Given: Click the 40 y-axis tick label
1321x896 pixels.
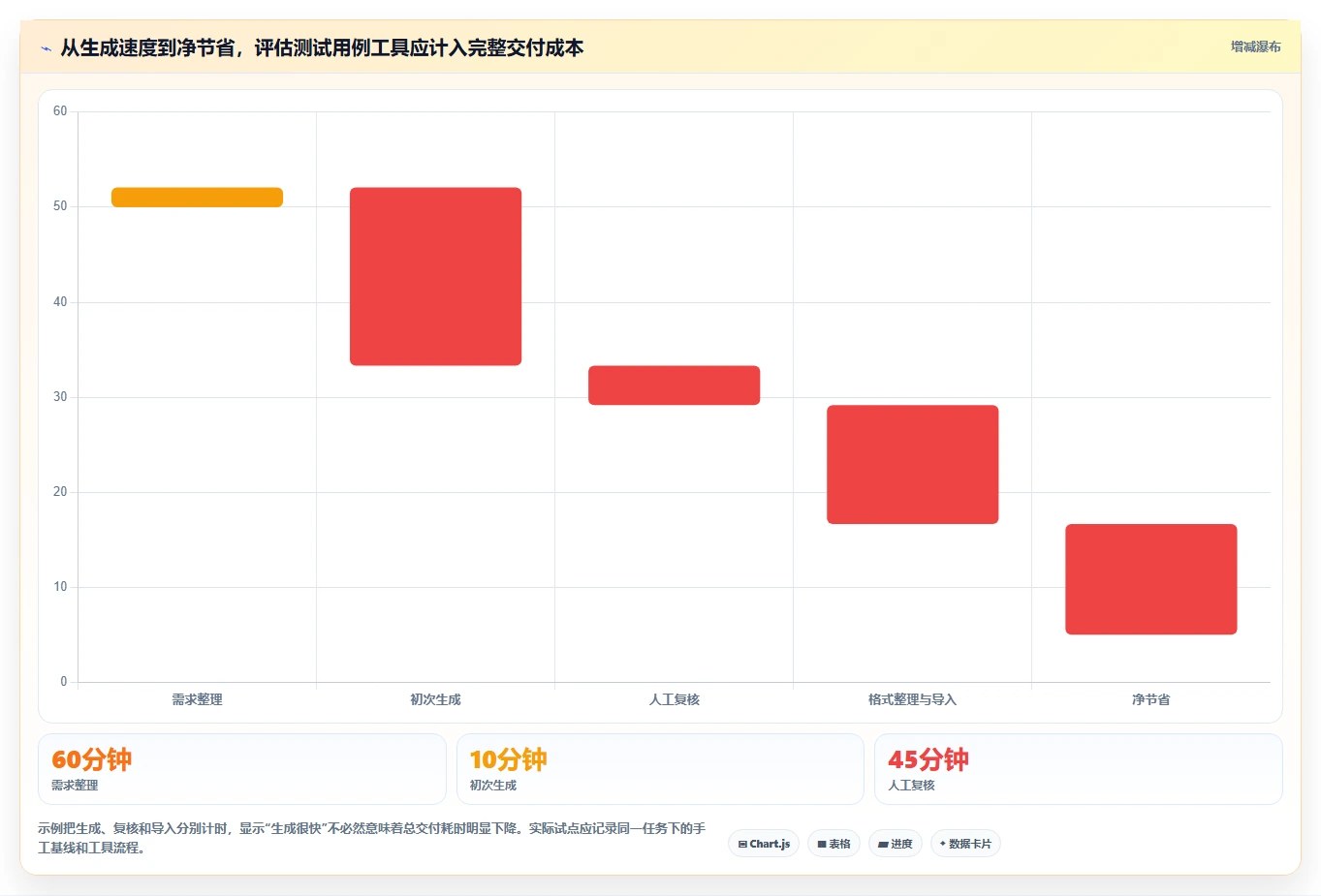Looking at the screenshot, I should click(x=60, y=302).
